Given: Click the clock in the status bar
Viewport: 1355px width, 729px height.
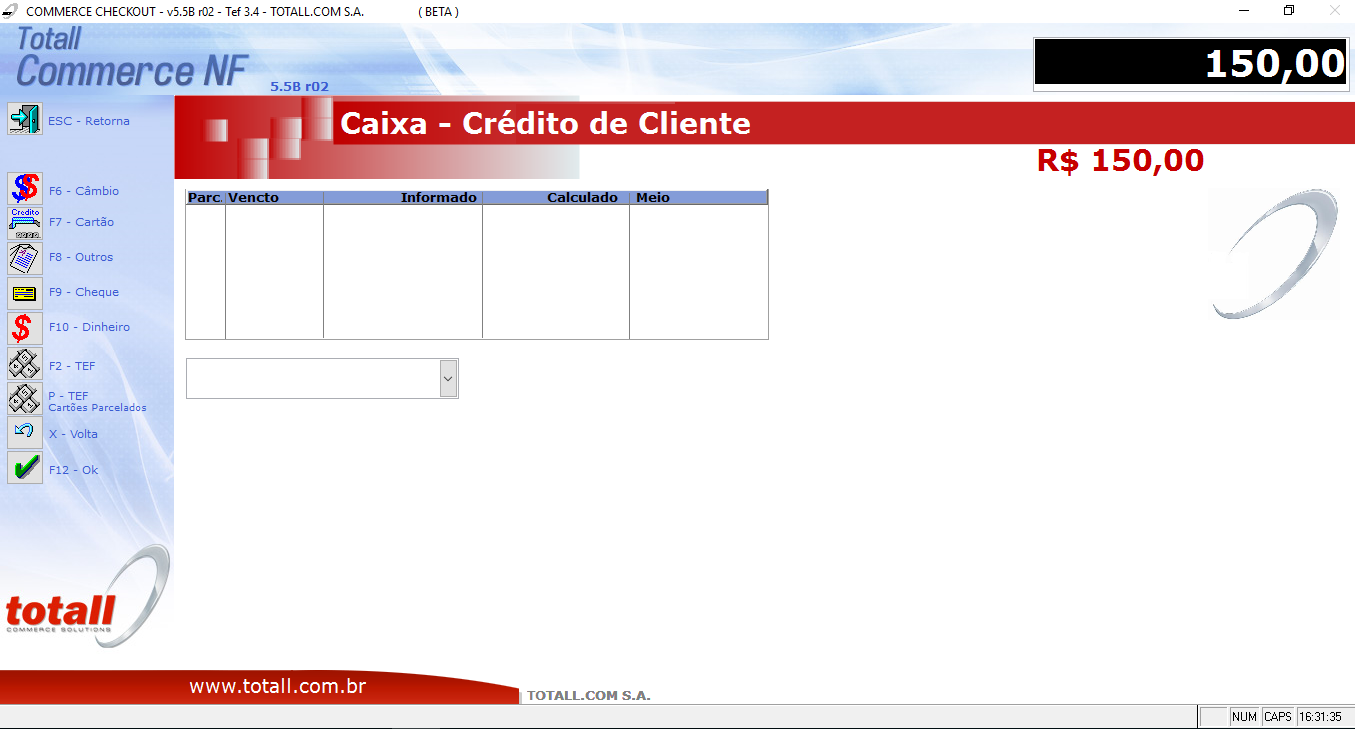Looking at the screenshot, I should (x=1321, y=717).
